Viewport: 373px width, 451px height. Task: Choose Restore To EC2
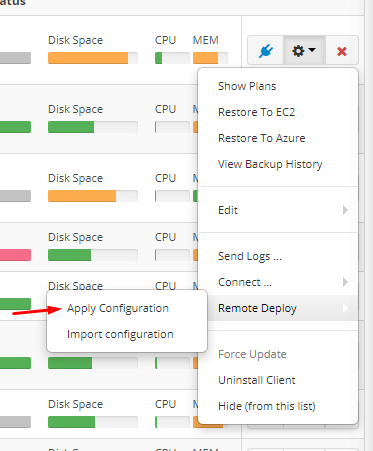click(x=256, y=112)
